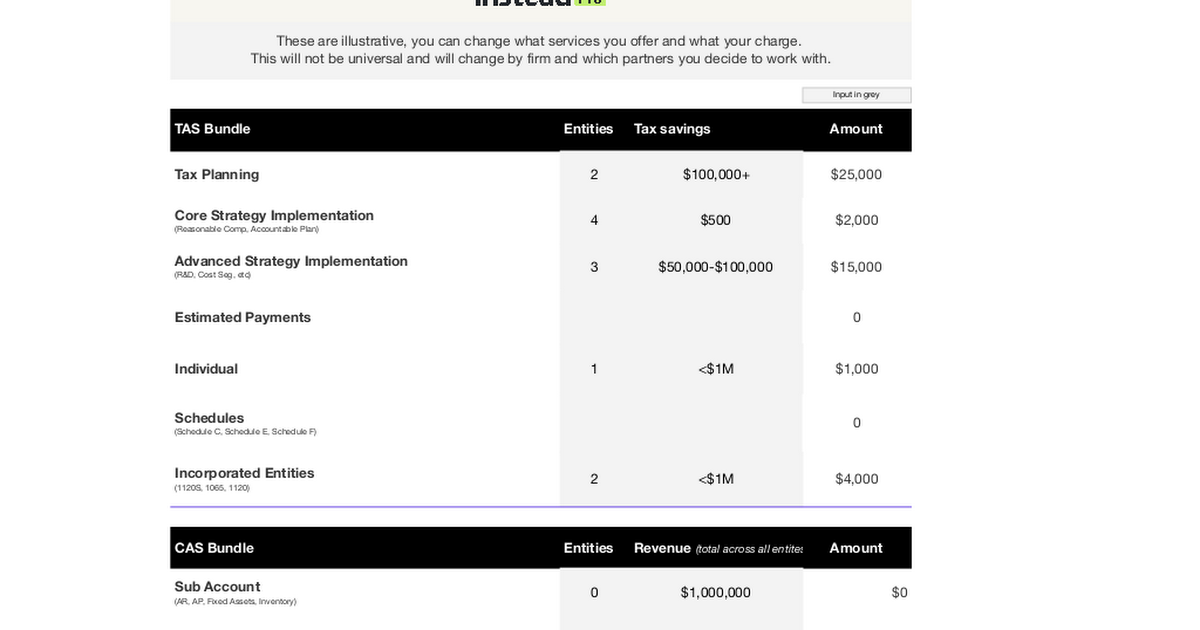
Task: Select the $500 tax savings cell
Action: pos(716,220)
